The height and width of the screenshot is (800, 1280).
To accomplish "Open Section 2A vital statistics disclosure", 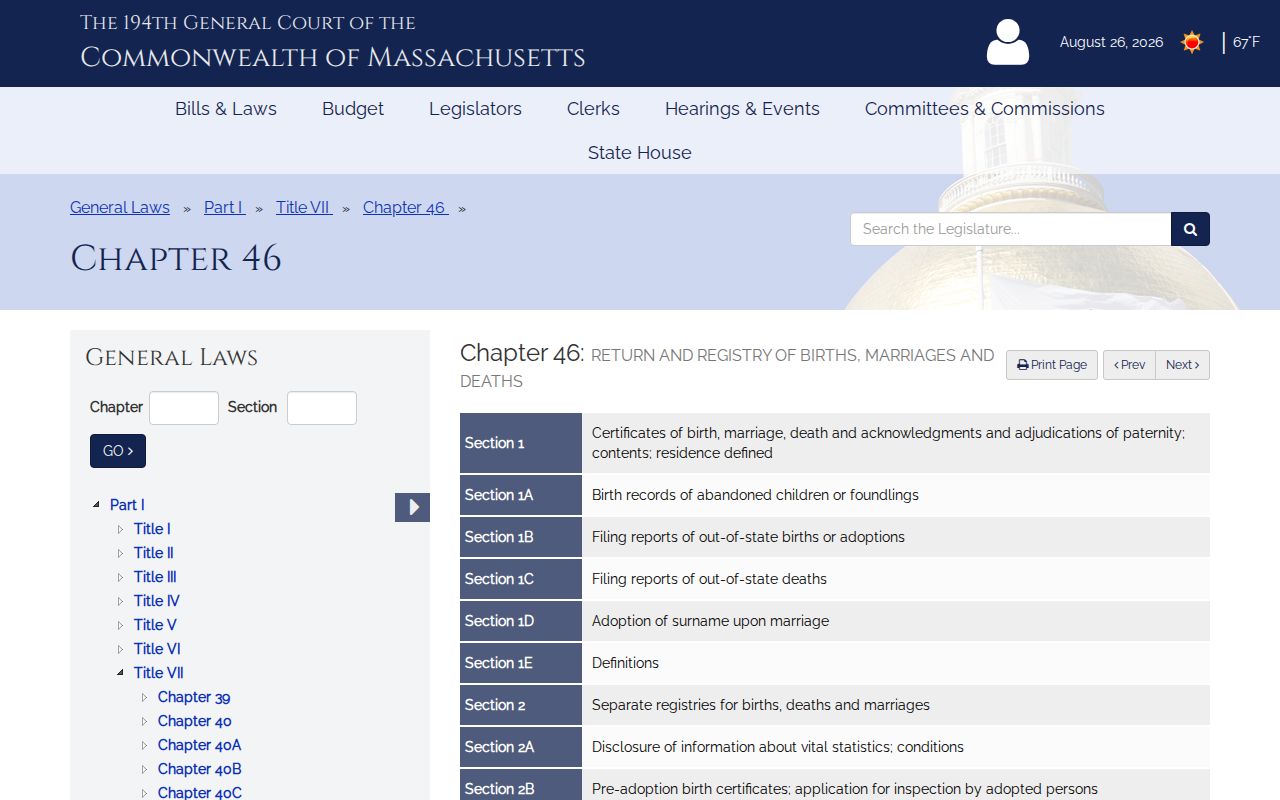I will tap(835, 747).
